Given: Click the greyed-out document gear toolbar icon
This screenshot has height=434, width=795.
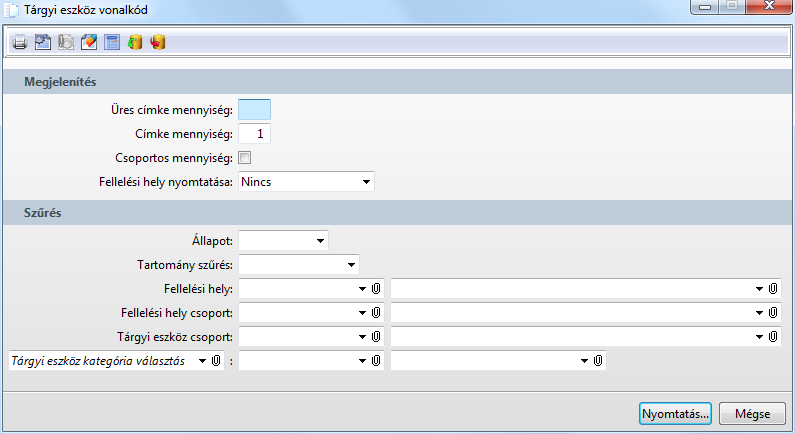Looking at the screenshot, I should (x=66, y=42).
